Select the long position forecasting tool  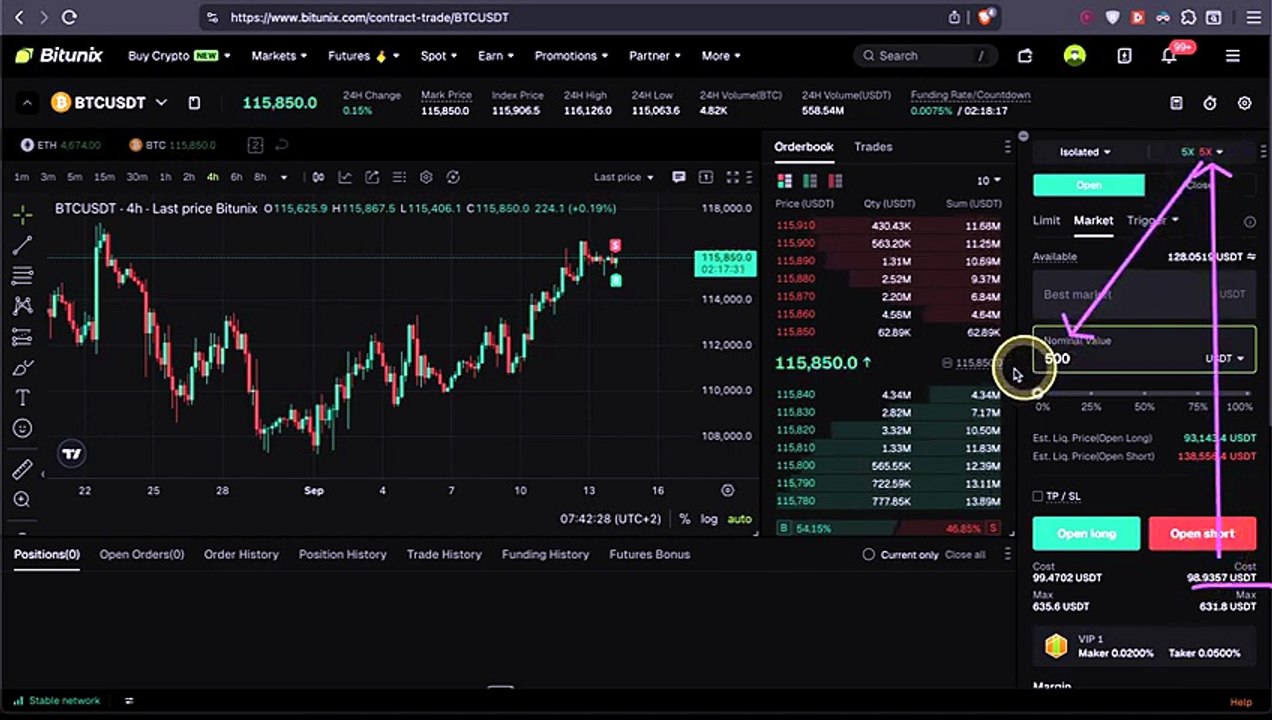coord(22,337)
